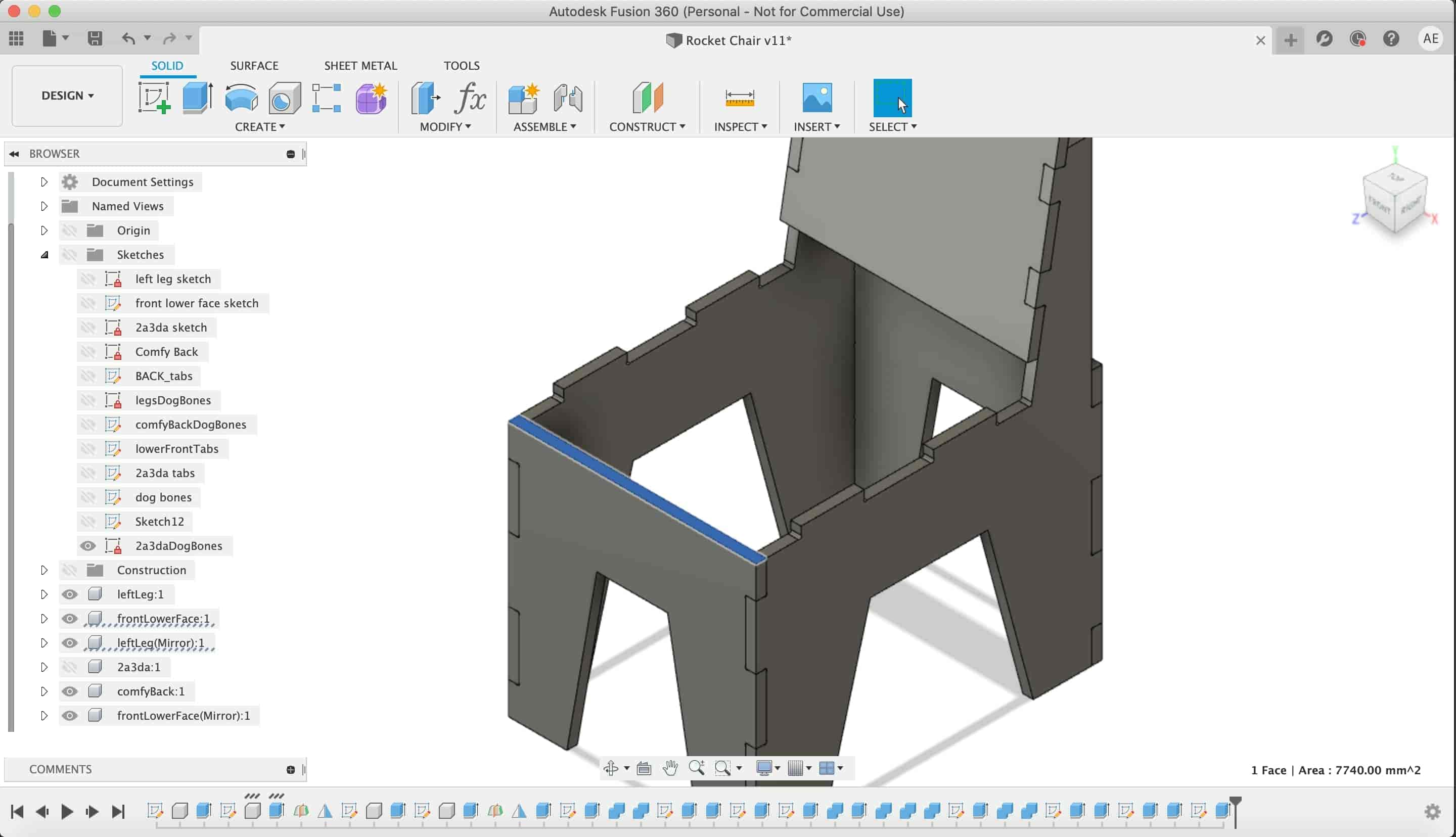Activate the Select tool icon
Screen dimensions: 1456x837
click(892, 97)
